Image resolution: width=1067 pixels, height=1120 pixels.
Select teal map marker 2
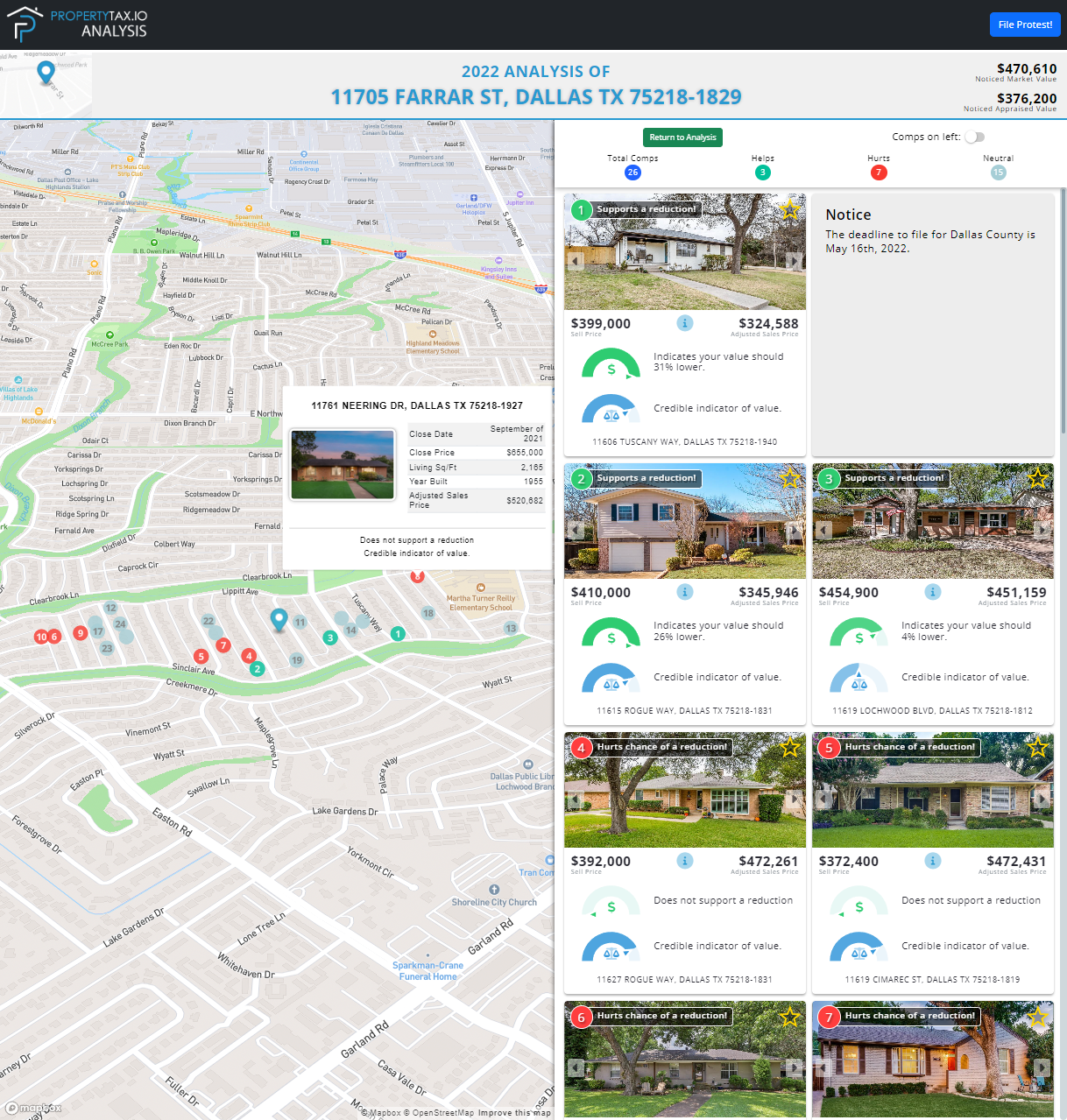(257, 669)
